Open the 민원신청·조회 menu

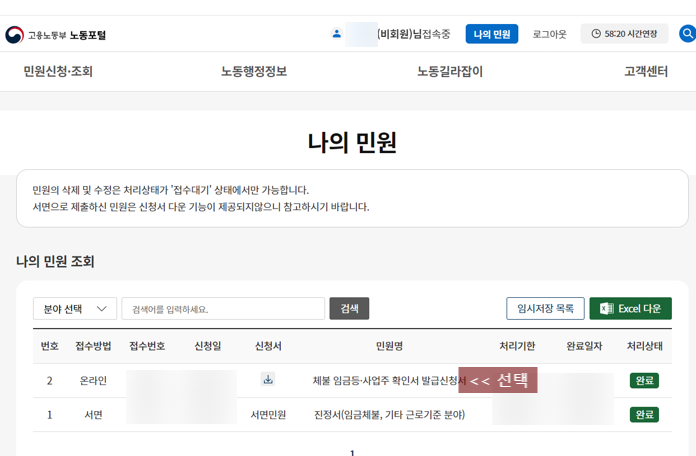pyautogui.click(x=58, y=71)
